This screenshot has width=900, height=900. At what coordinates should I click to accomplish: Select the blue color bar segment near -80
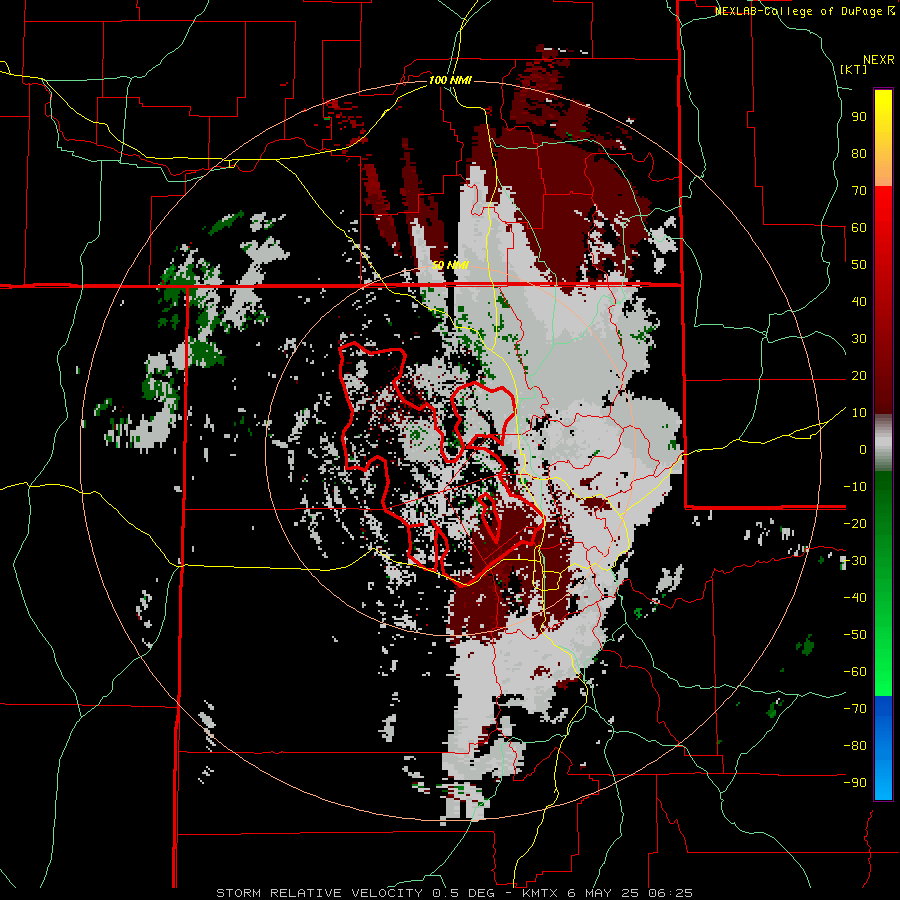(883, 746)
